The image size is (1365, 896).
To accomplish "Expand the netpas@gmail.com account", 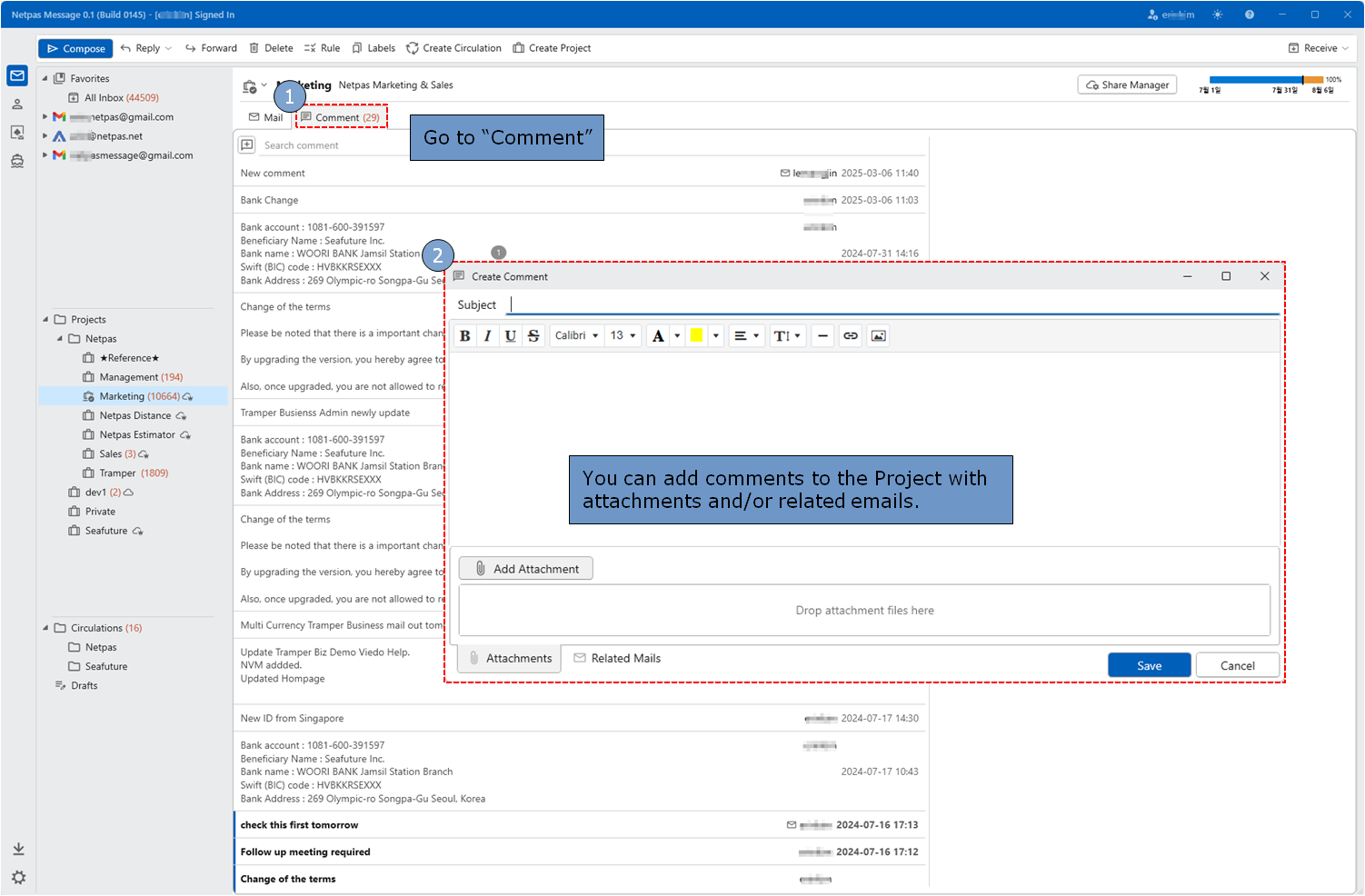I will tap(45, 117).
